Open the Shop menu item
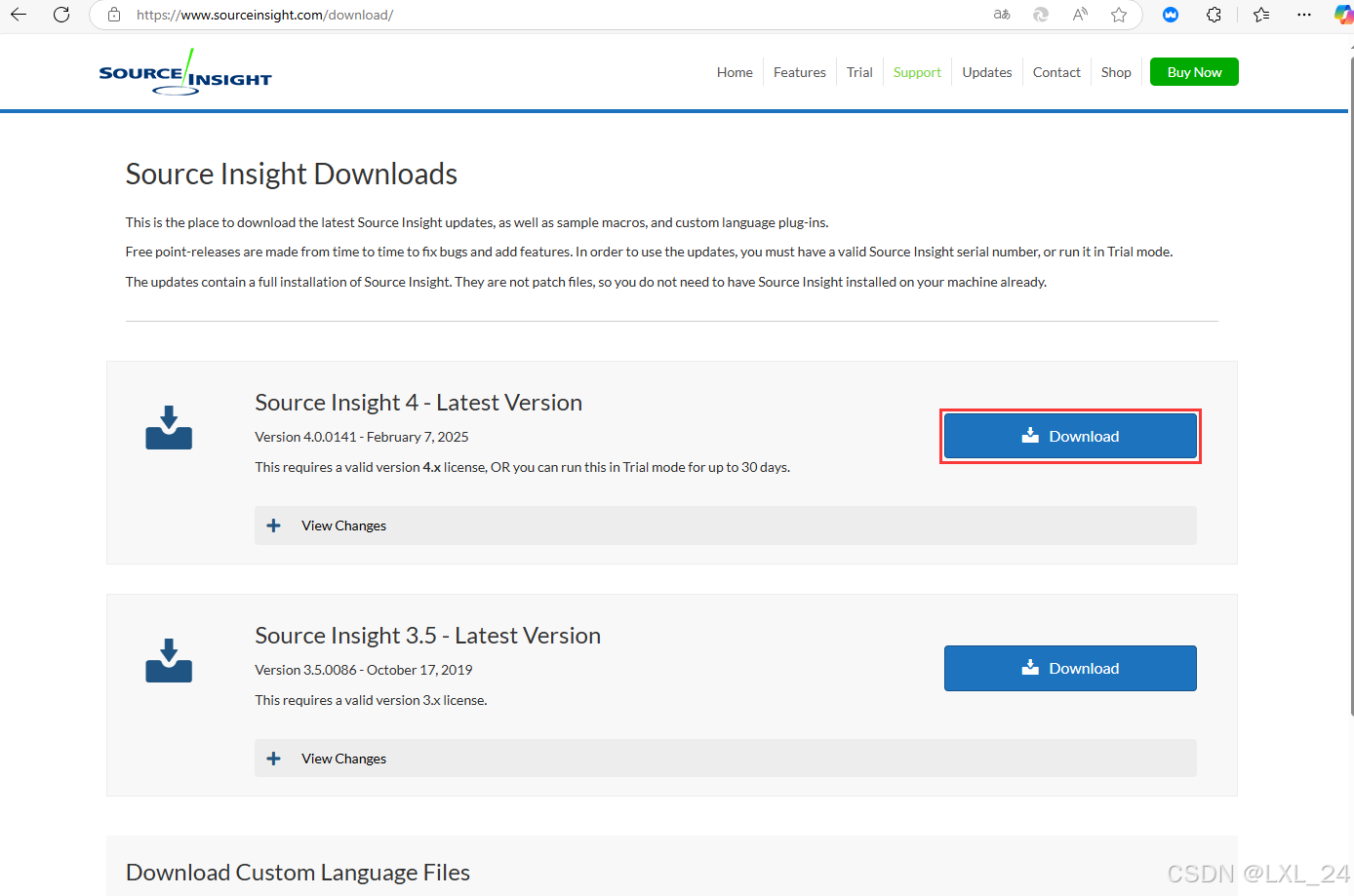Image resolution: width=1354 pixels, height=896 pixels. coord(1116,72)
